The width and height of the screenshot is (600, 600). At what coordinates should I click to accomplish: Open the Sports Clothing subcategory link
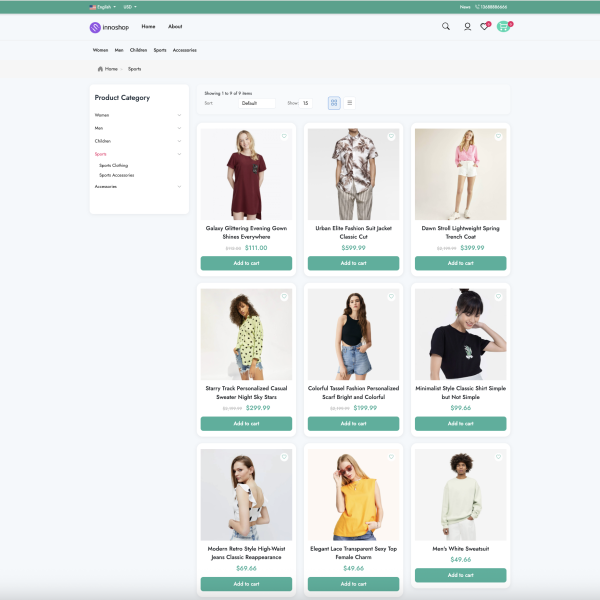(x=113, y=165)
